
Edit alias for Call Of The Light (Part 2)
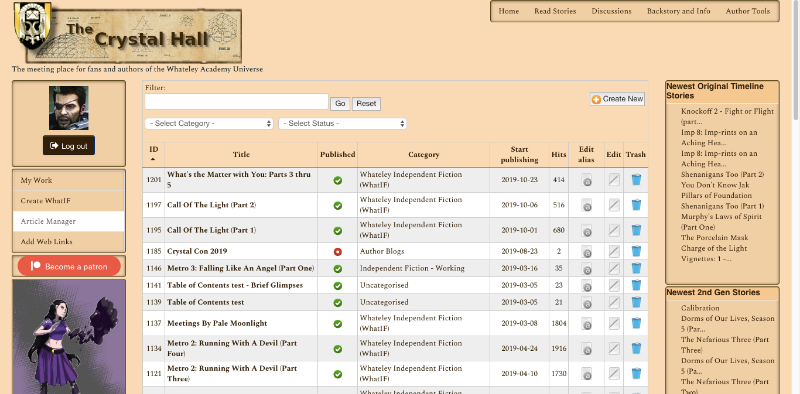point(587,205)
